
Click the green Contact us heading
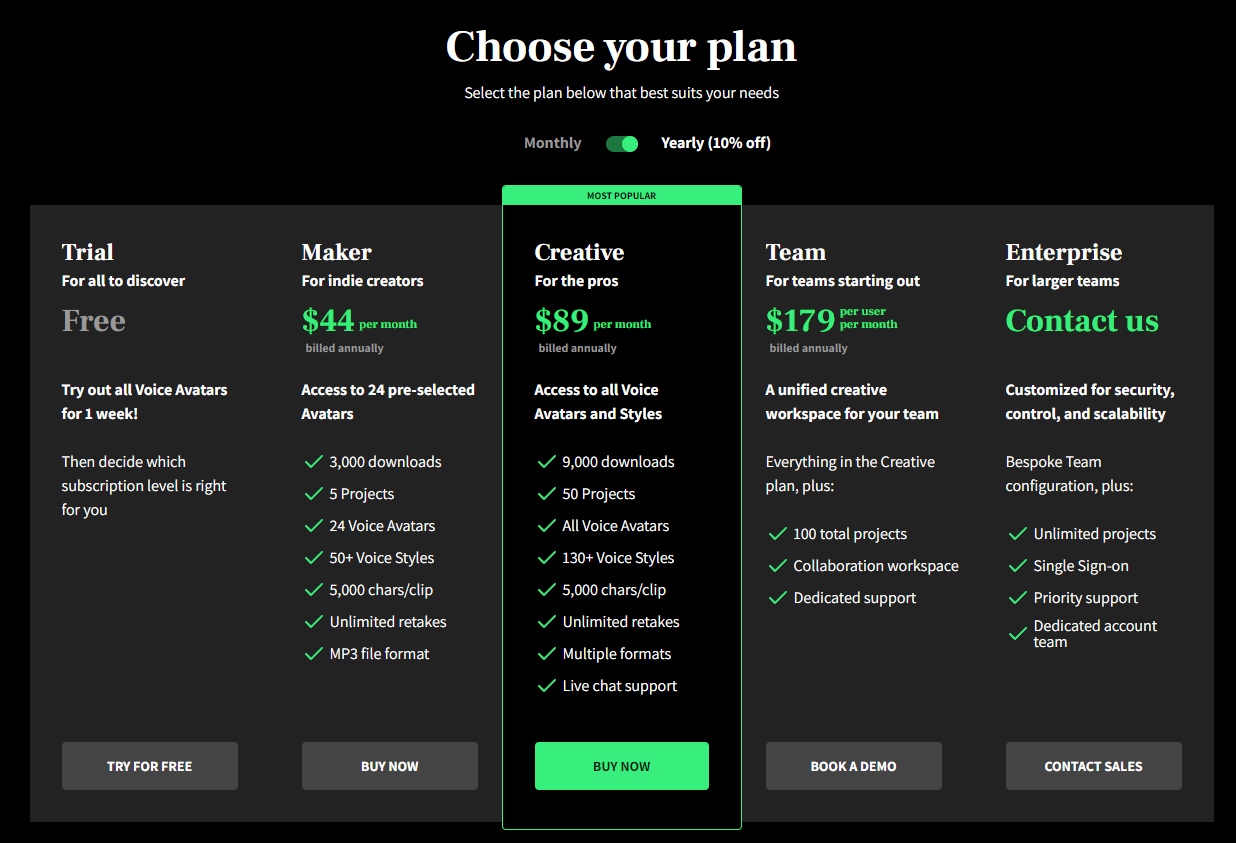tap(1081, 321)
